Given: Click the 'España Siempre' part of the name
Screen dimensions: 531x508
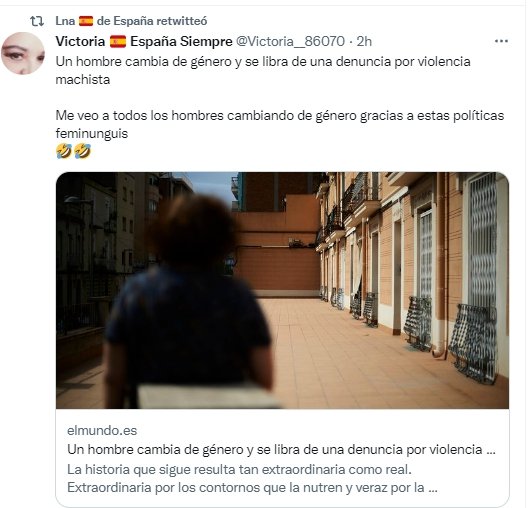Looking at the screenshot, I should click(181, 41).
